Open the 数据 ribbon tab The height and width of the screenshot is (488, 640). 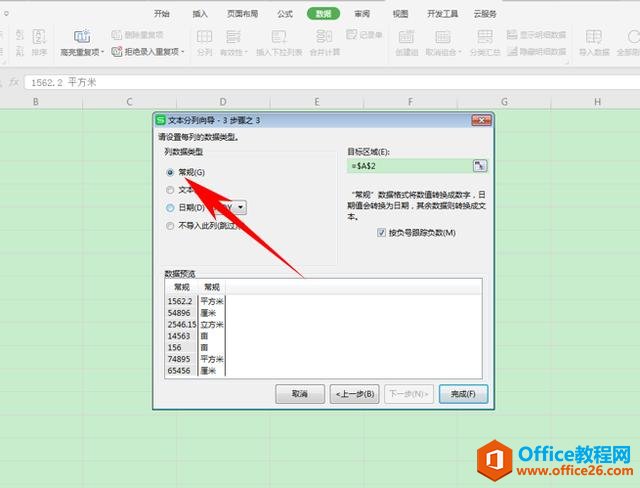point(323,13)
